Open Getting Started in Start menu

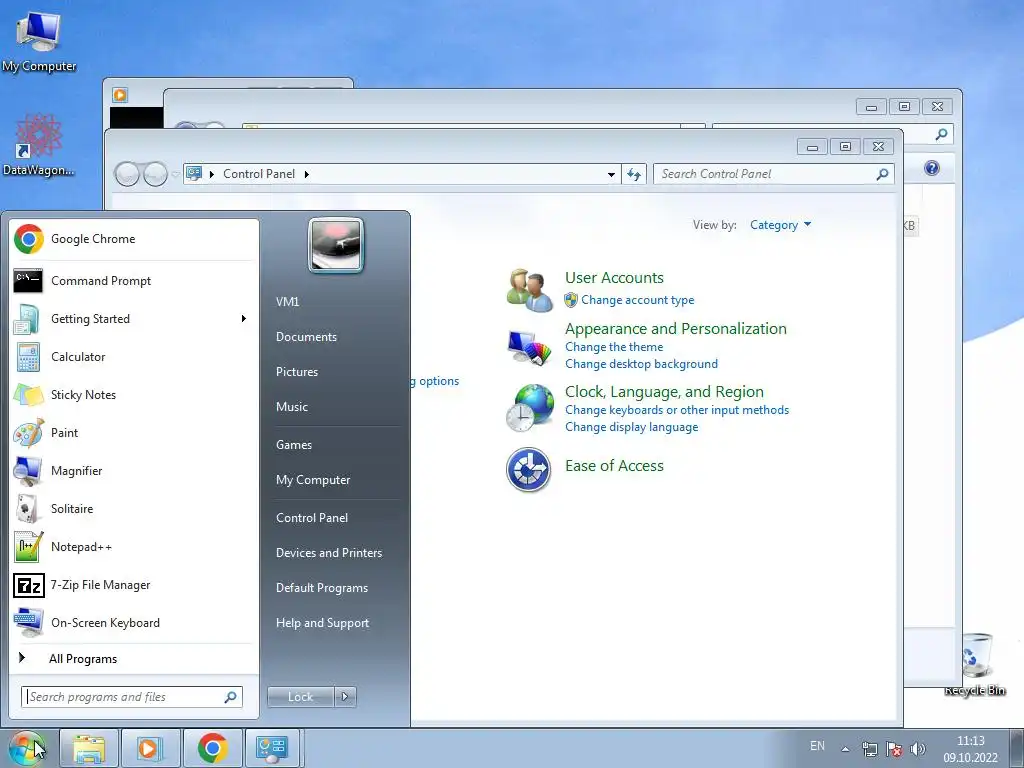tap(133, 319)
